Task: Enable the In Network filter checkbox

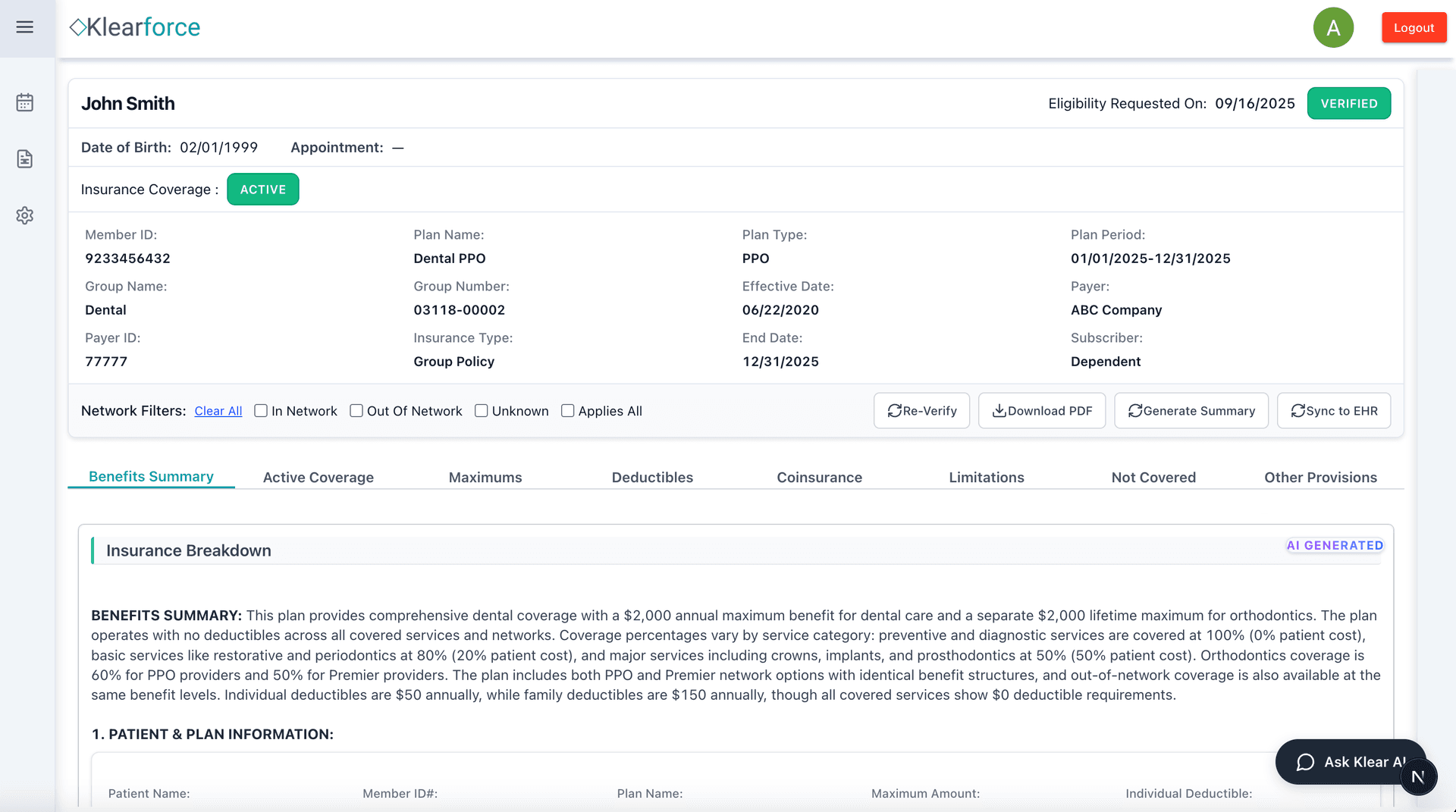Action: (x=261, y=410)
